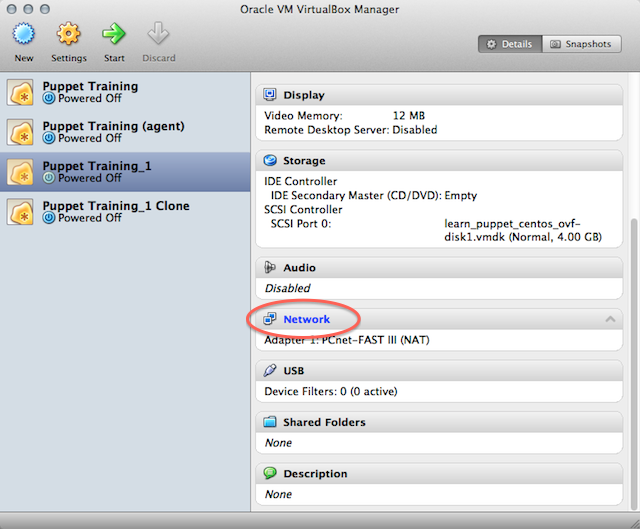Open the Display section header

point(439,95)
